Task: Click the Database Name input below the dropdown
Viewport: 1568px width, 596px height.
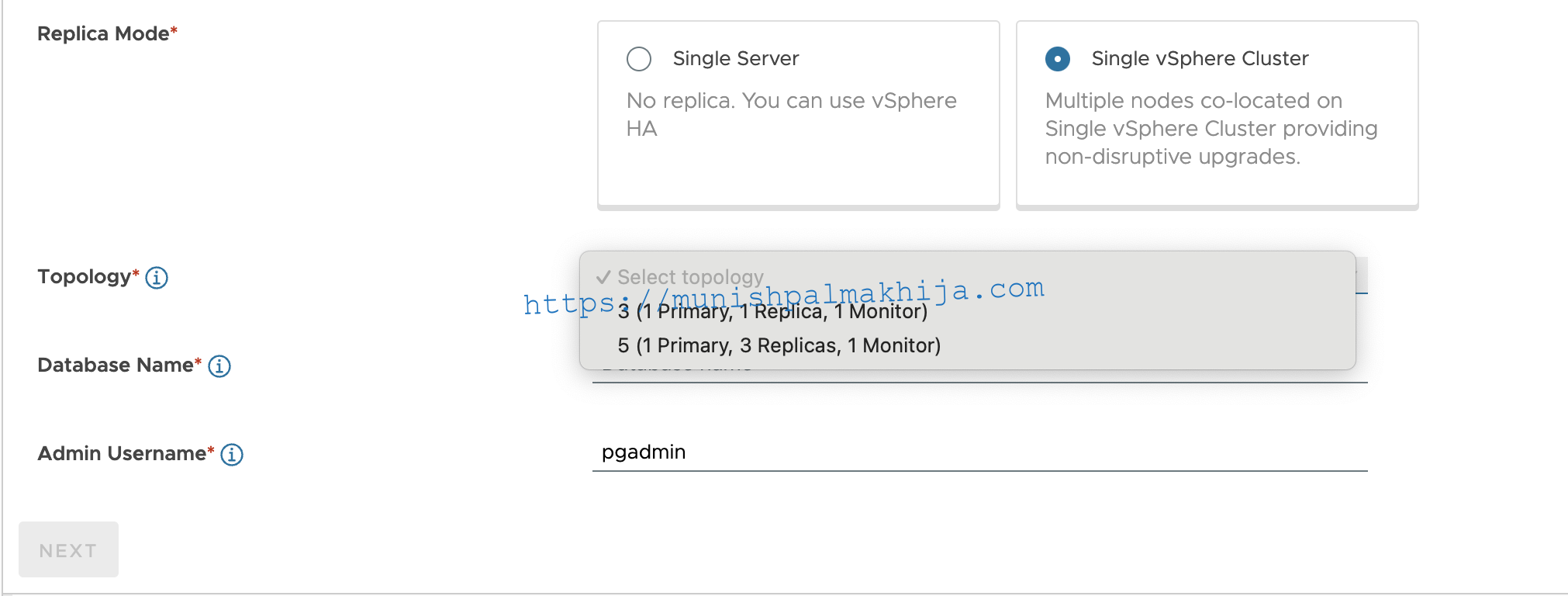Action: tap(980, 376)
